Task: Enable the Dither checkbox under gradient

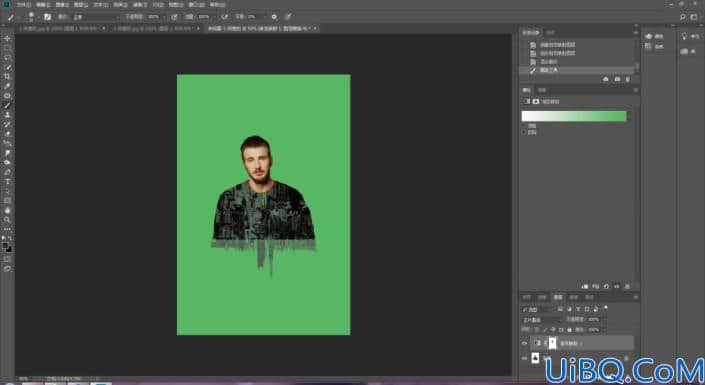Action: 524,126
